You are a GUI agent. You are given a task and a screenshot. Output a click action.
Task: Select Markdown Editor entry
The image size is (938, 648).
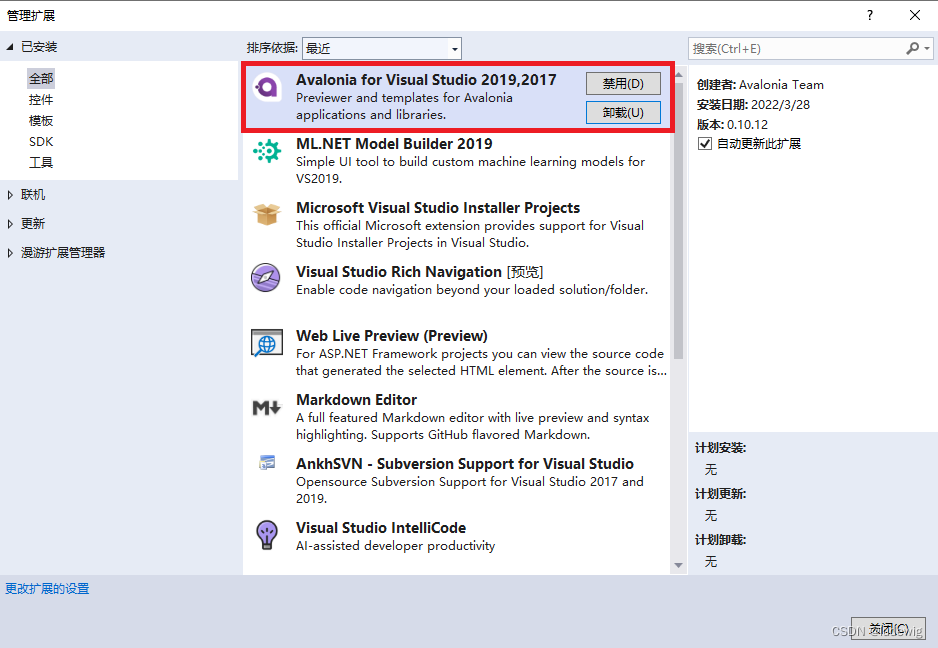(x=457, y=416)
